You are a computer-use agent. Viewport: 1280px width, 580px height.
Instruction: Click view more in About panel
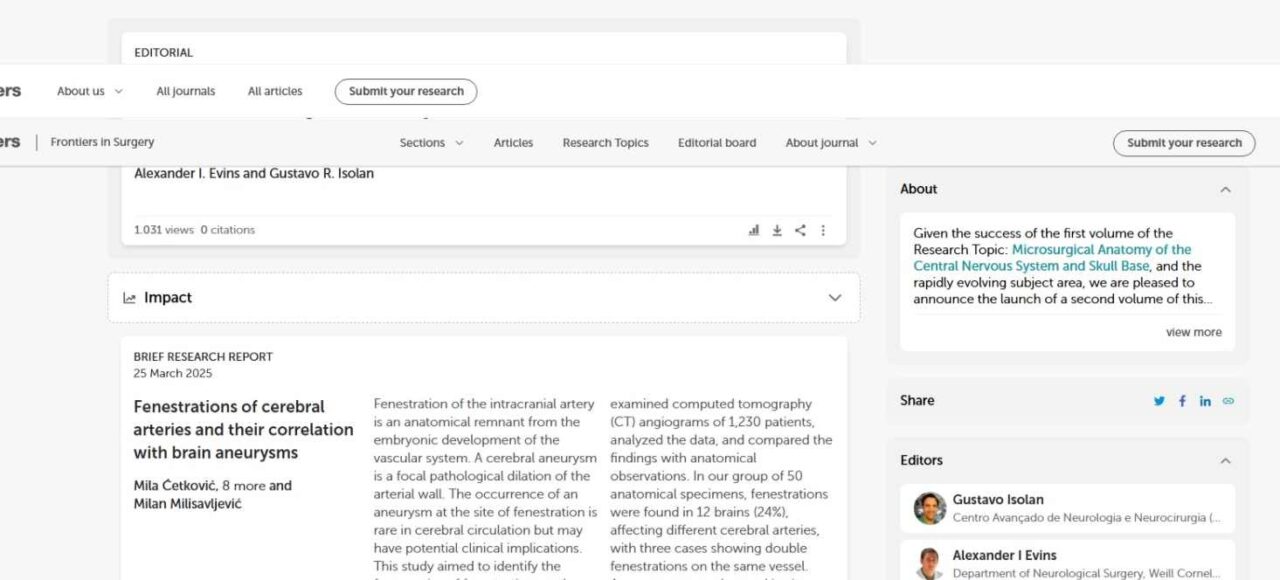click(1193, 332)
